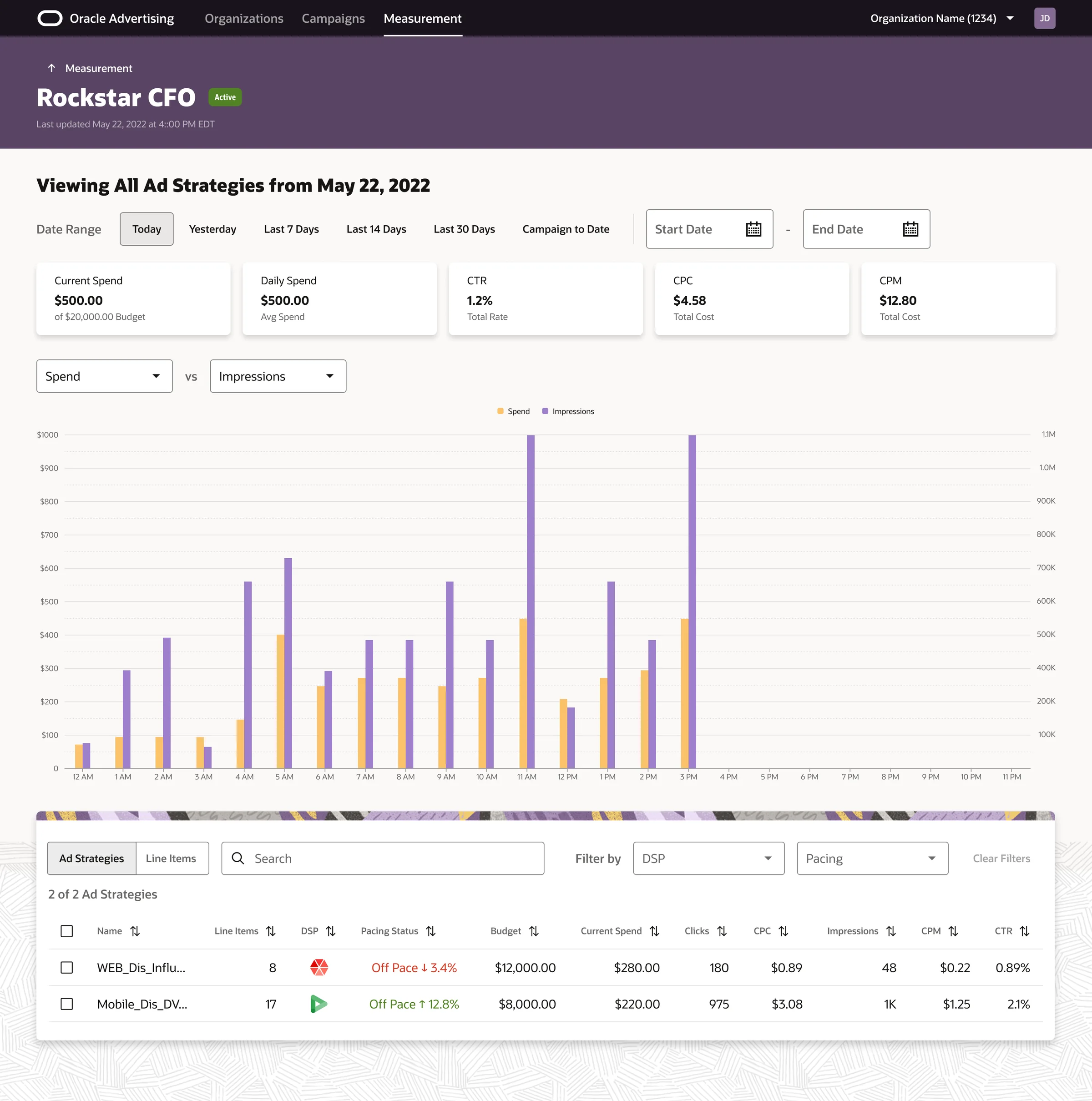Open the Spend metric dropdown
The height and width of the screenshot is (1101, 1092).
(104, 376)
